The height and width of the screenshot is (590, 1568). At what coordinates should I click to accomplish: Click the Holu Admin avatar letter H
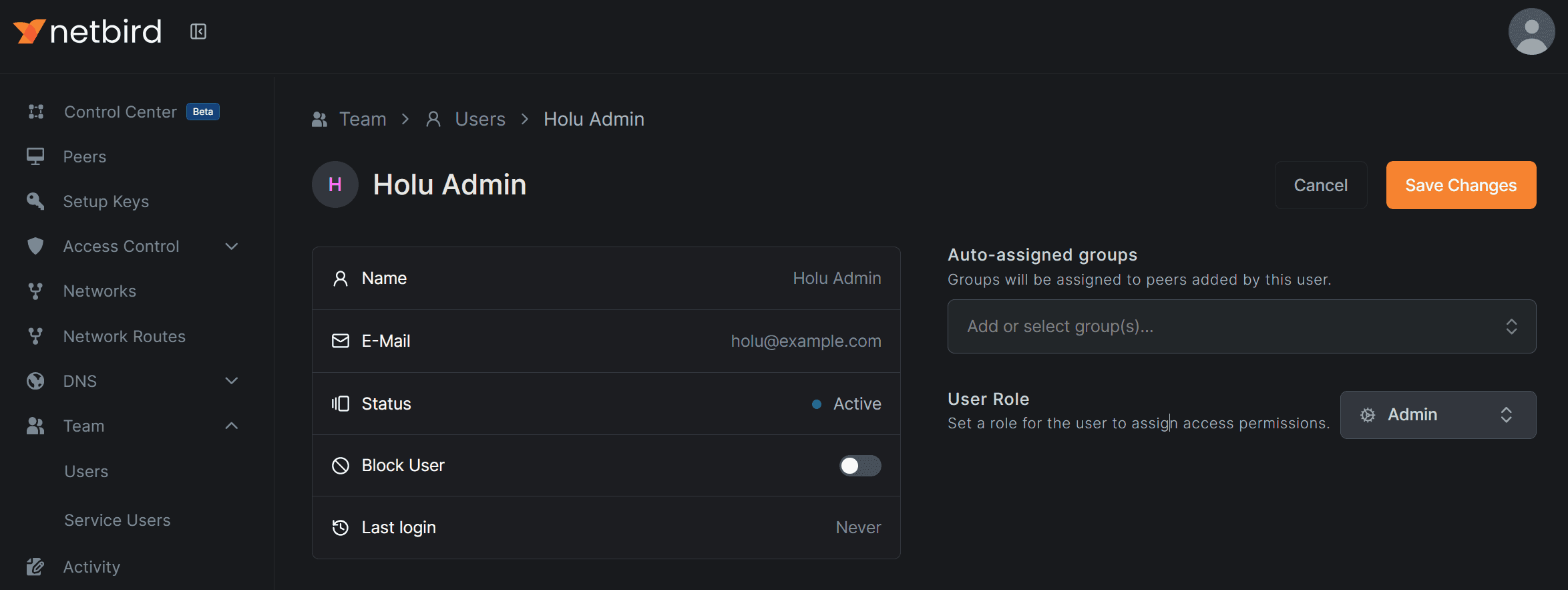click(x=335, y=184)
